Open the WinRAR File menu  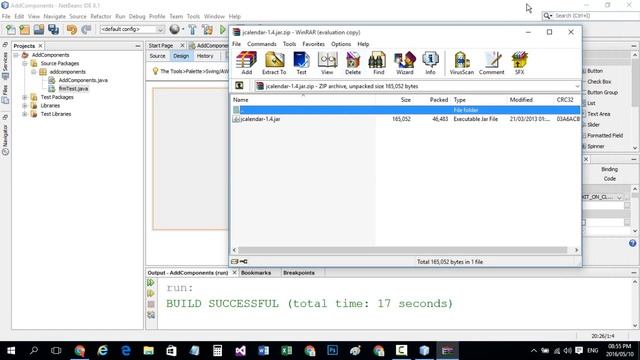(x=236, y=44)
